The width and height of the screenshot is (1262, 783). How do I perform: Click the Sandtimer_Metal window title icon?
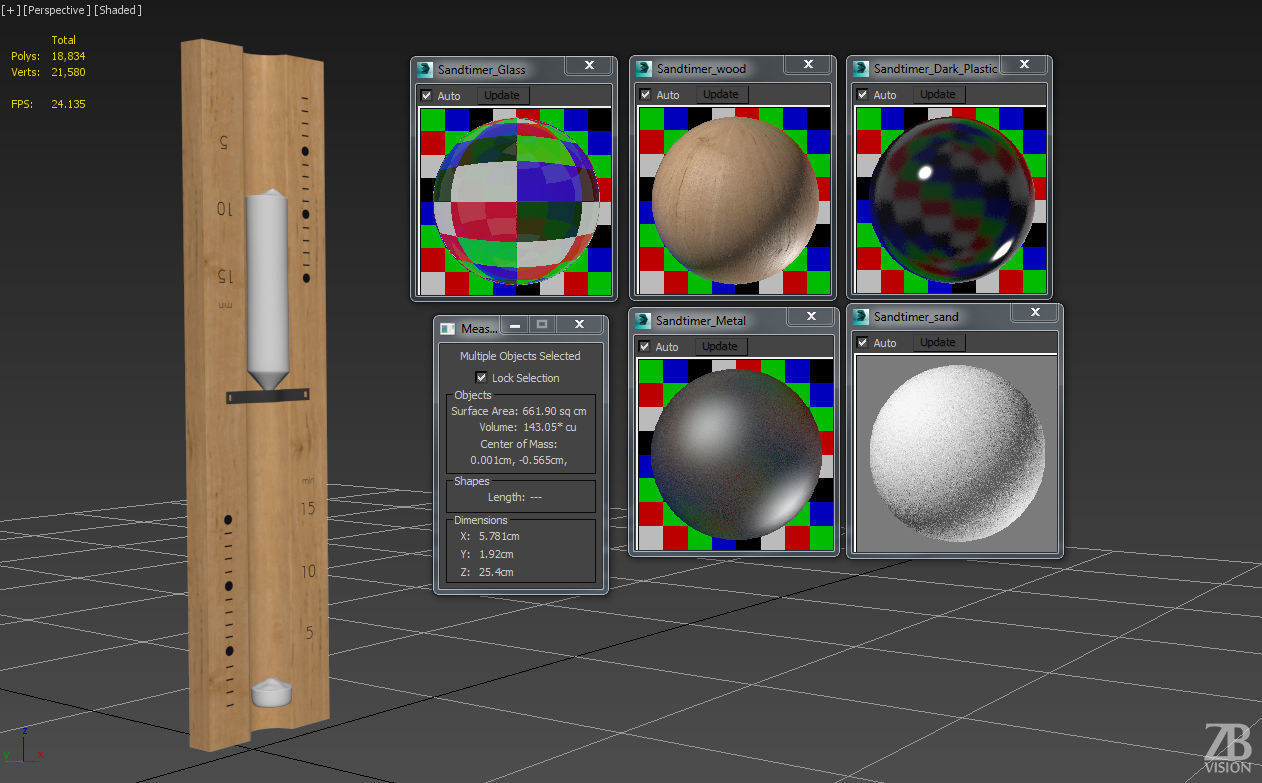643,320
